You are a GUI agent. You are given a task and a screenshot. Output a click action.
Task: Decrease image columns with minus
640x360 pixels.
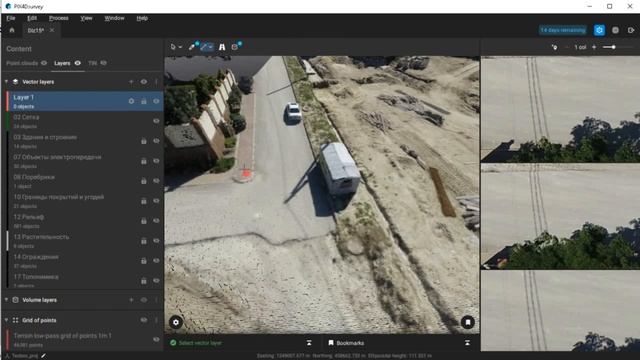click(567, 47)
